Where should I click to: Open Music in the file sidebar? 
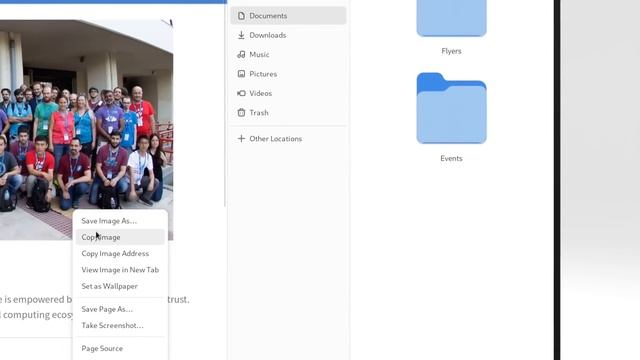(x=288, y=54)
